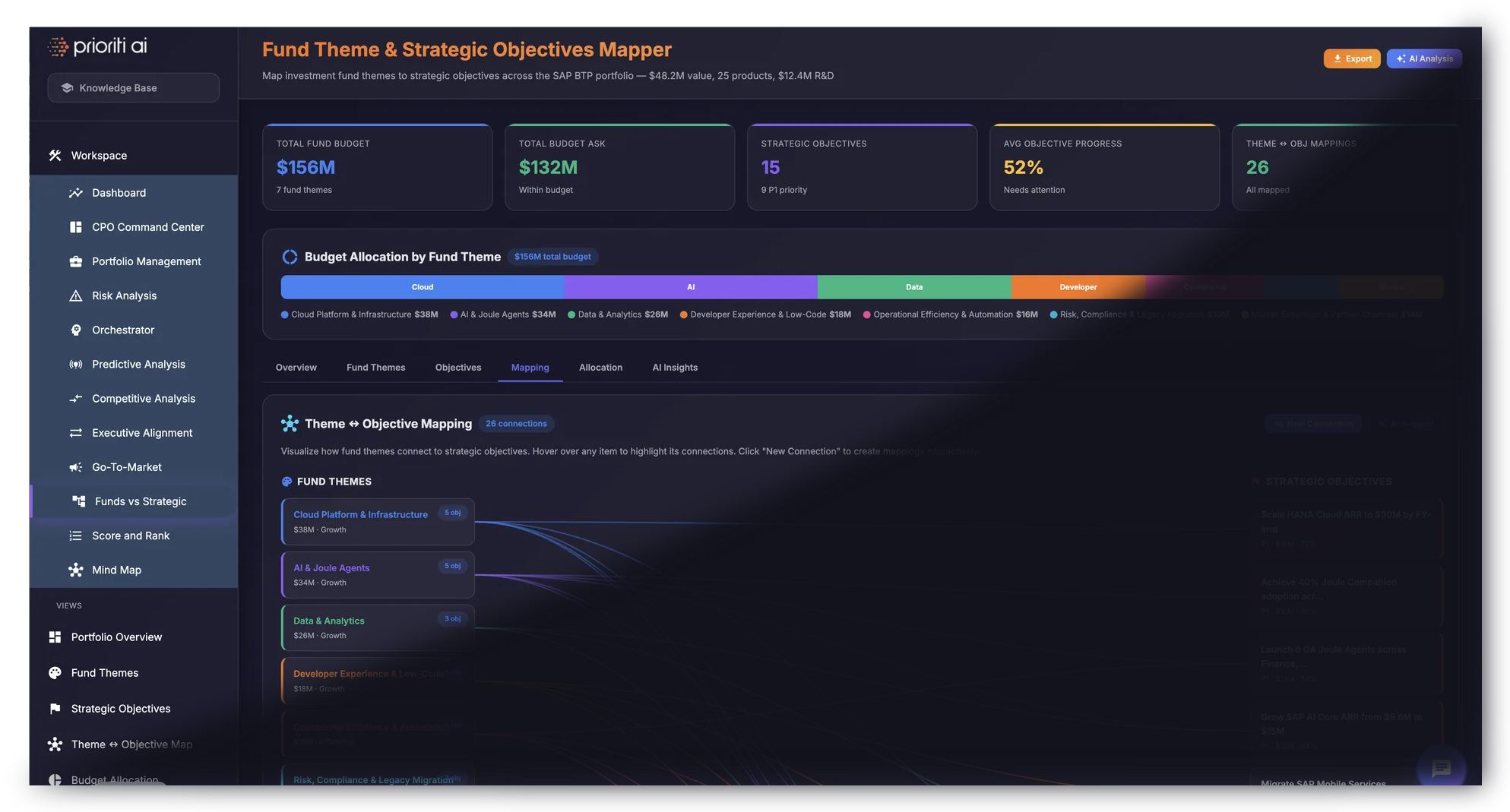Click the 26 connections badge
Viewport: 1510px width, 812px height.
[516, 424]
